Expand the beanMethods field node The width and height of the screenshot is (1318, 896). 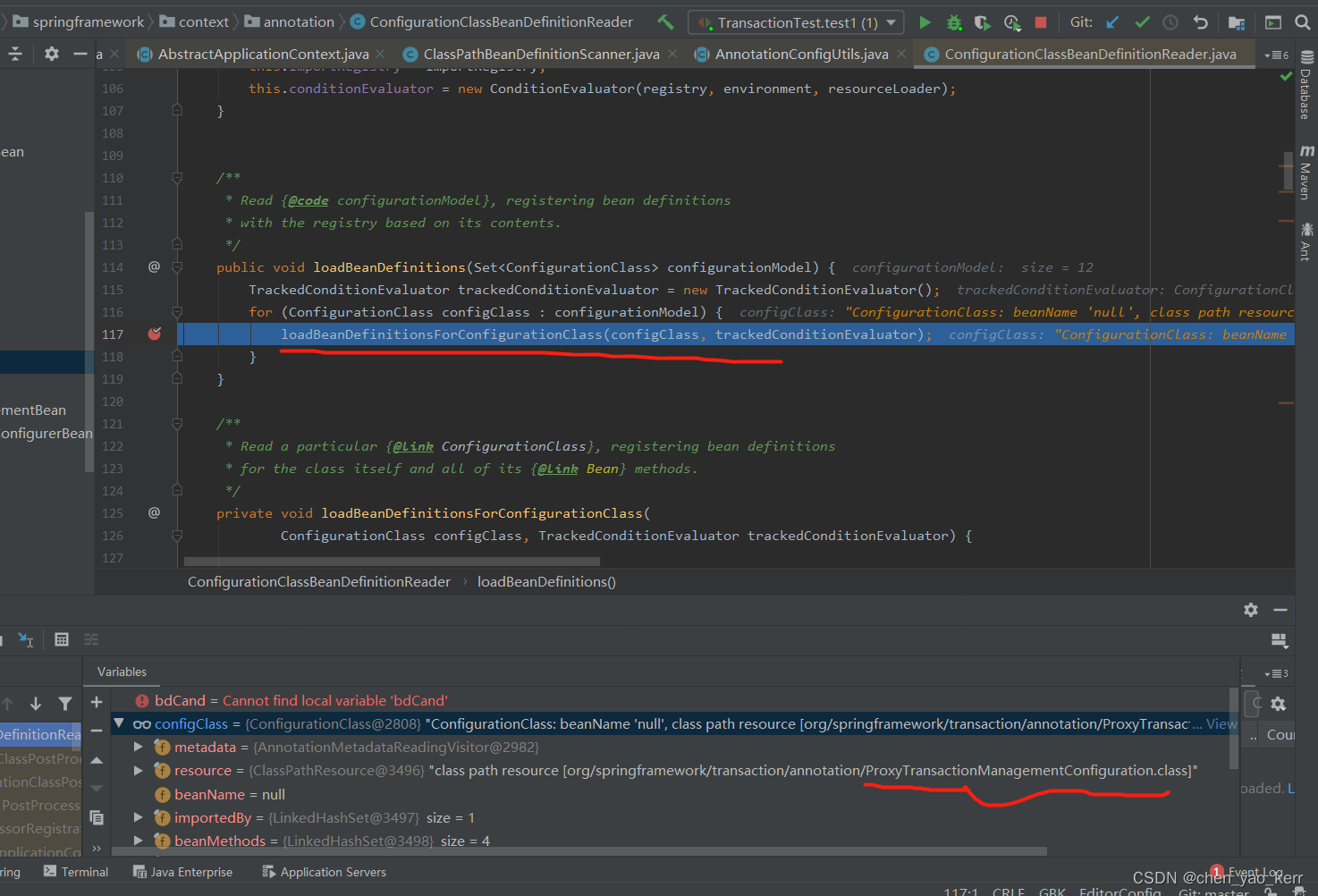point(138,840)
